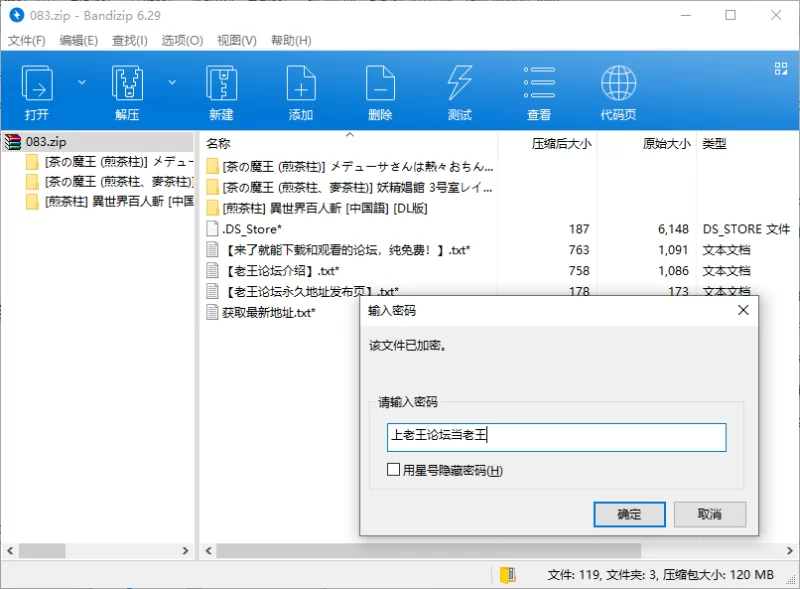Select the file 【来了就能下载和观看的论坛，纯免费！】.txt
This screenshot has width=800, height=589.
[x=346, y=250]
